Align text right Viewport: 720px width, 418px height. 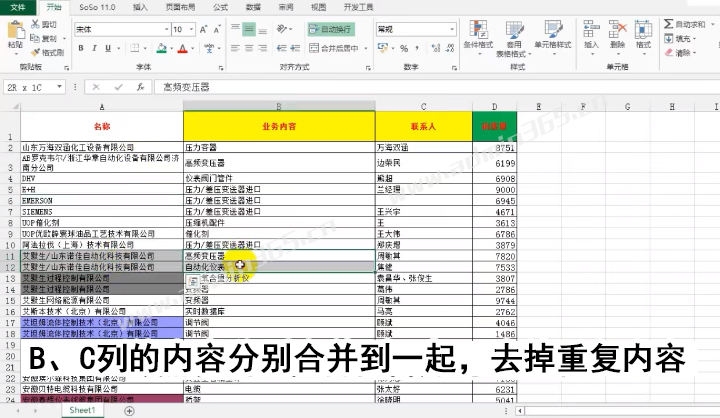[263, 48]
